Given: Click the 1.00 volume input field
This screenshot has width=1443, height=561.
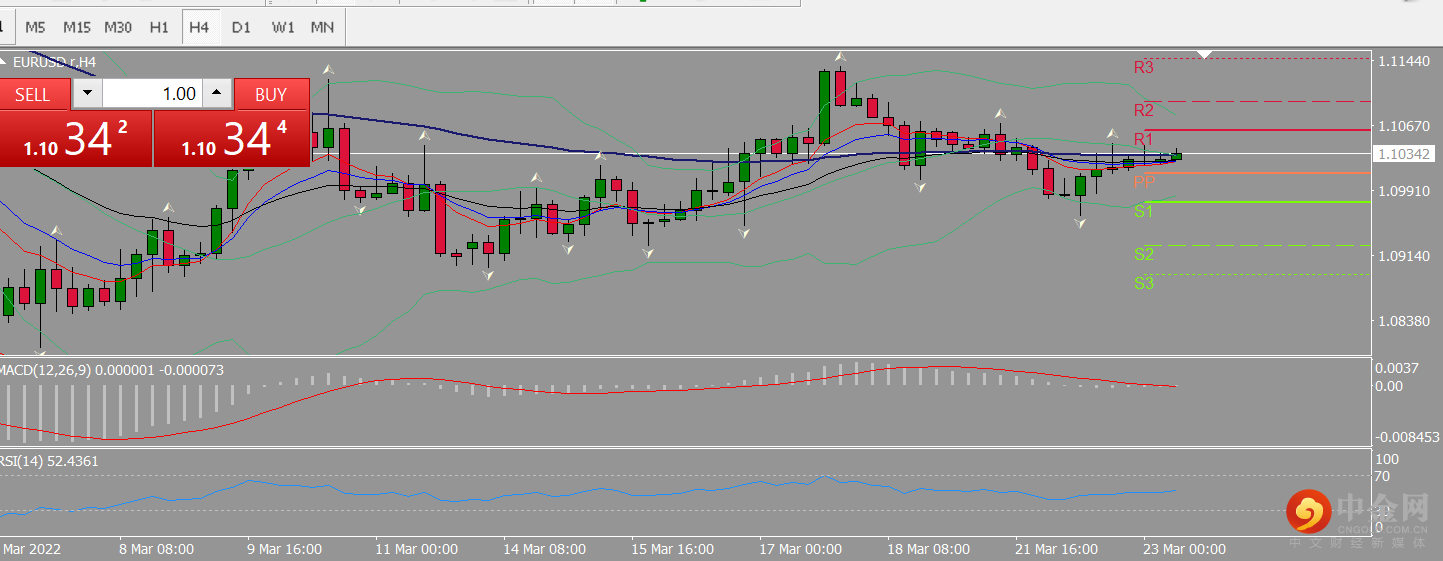Looking at the screenshot, I should click(x=152, y=94).
